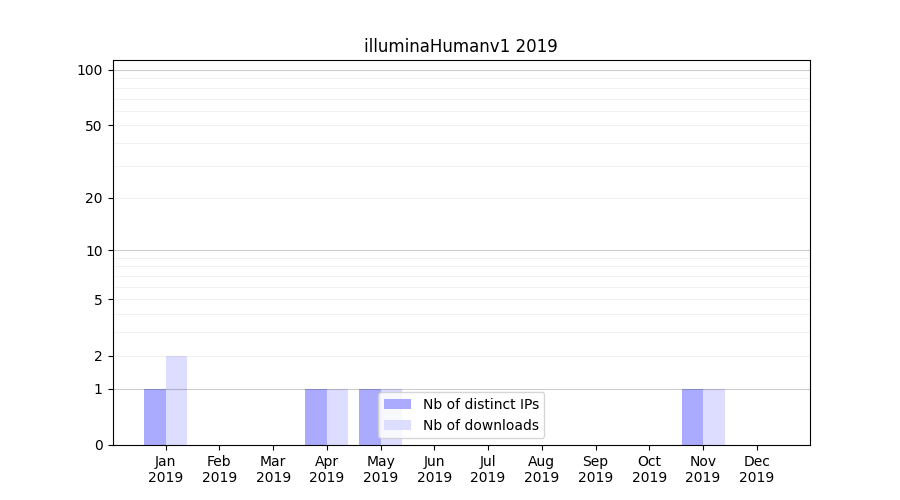The height and width of the screenshot is (500, 900).
Task: Select the 10 tick on the y-axis
Action: [94, 251]
